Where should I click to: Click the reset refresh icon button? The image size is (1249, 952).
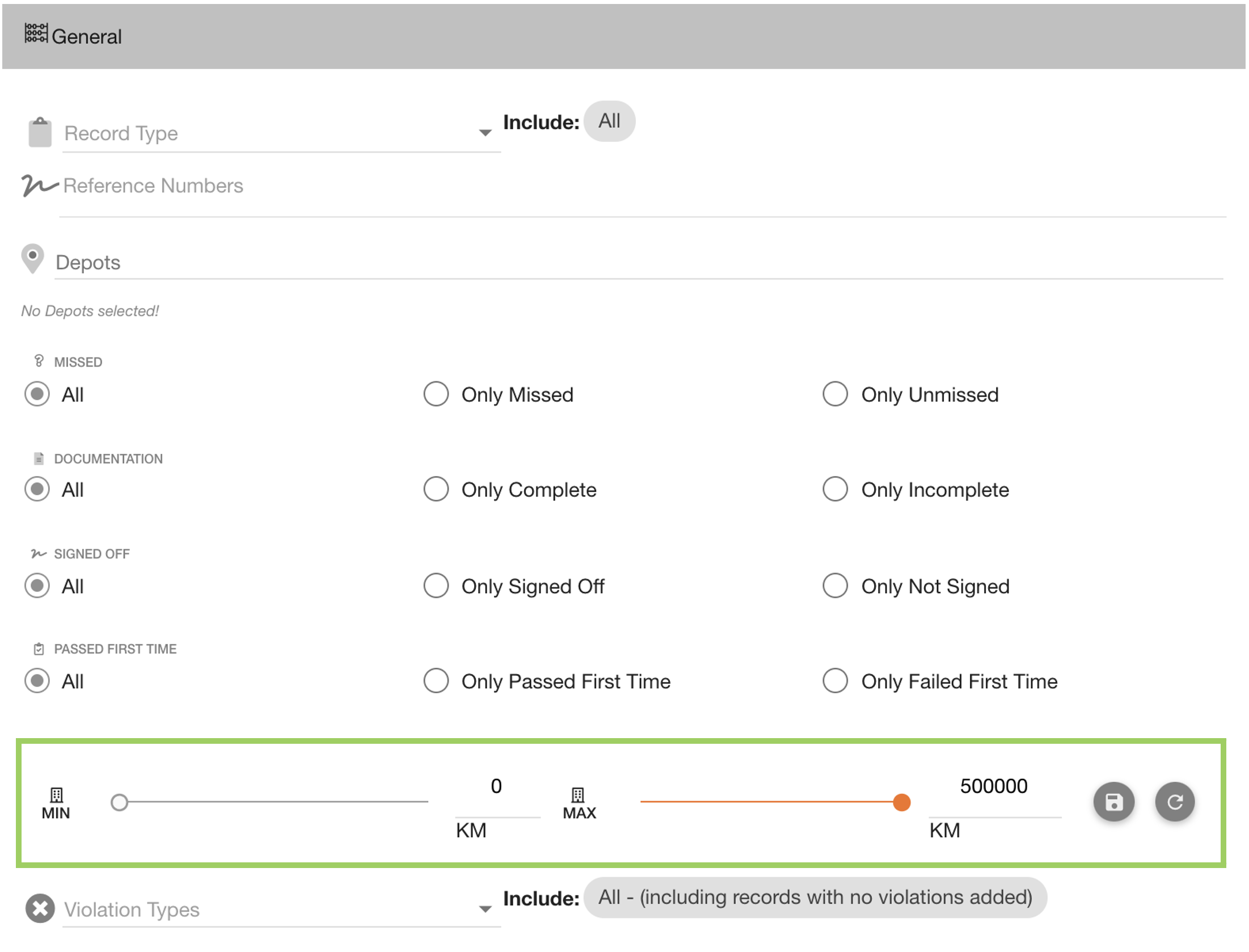(x=1175, y=802)
